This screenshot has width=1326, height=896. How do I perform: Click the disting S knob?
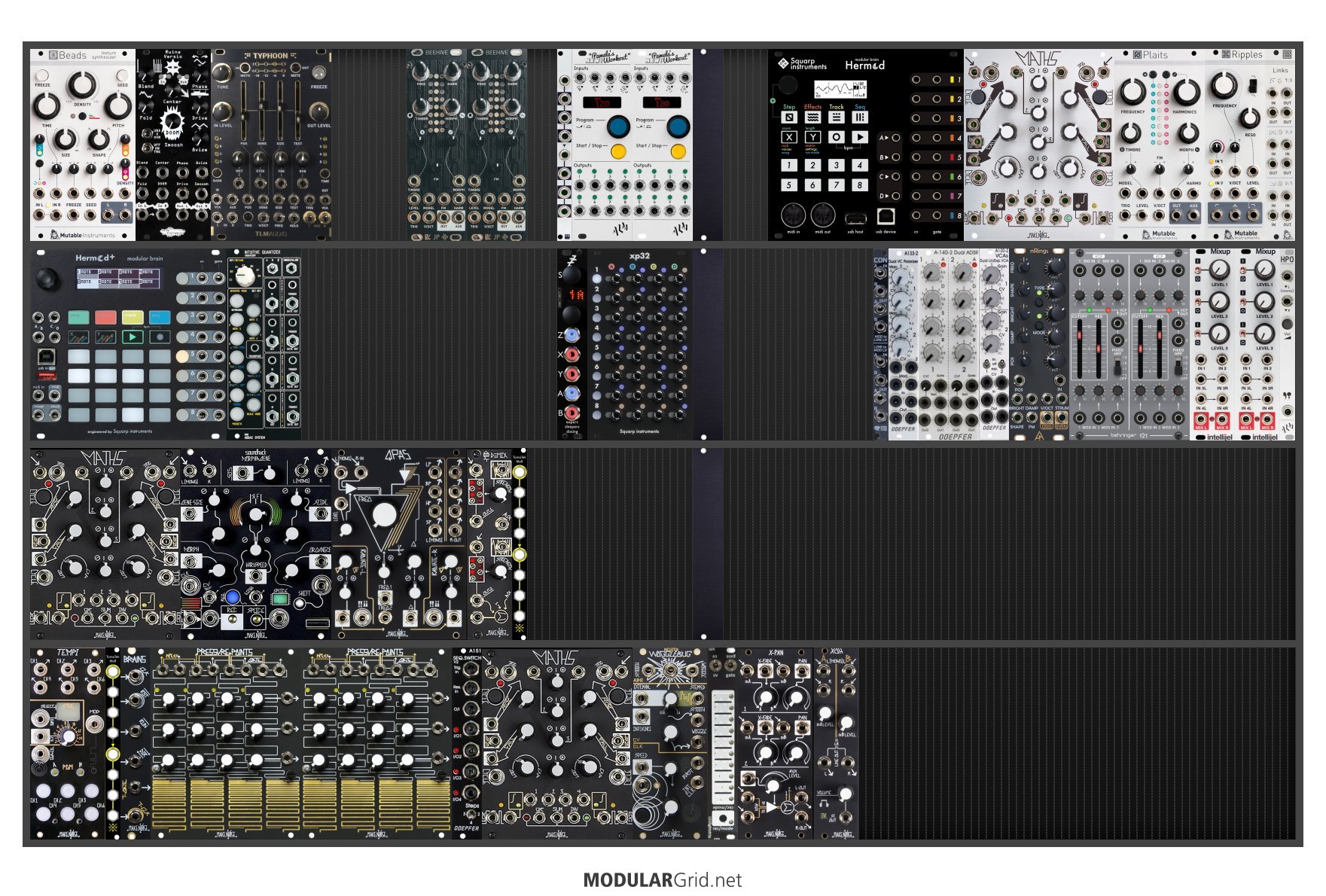[572, 275]
